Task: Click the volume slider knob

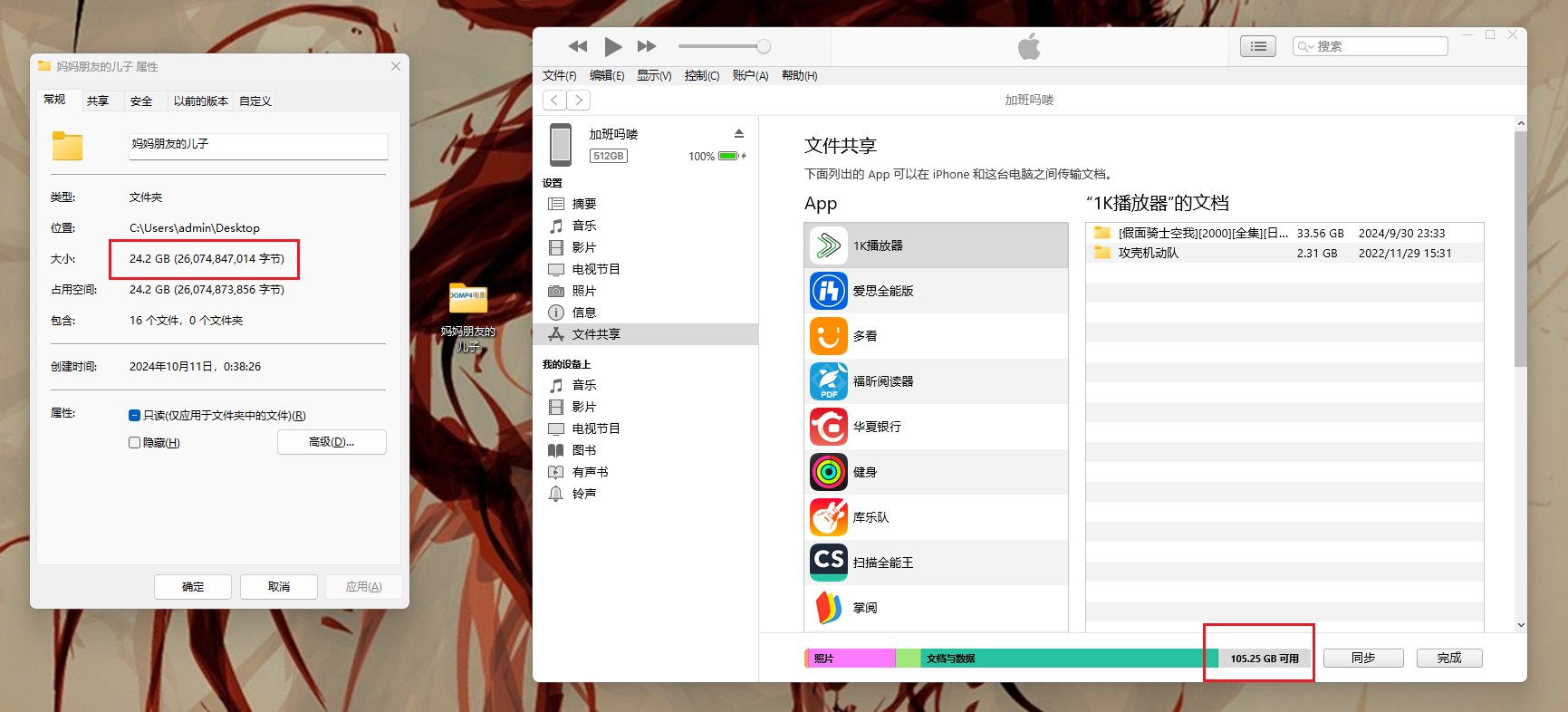Action: pyautogui.click(x=764, y=46)
